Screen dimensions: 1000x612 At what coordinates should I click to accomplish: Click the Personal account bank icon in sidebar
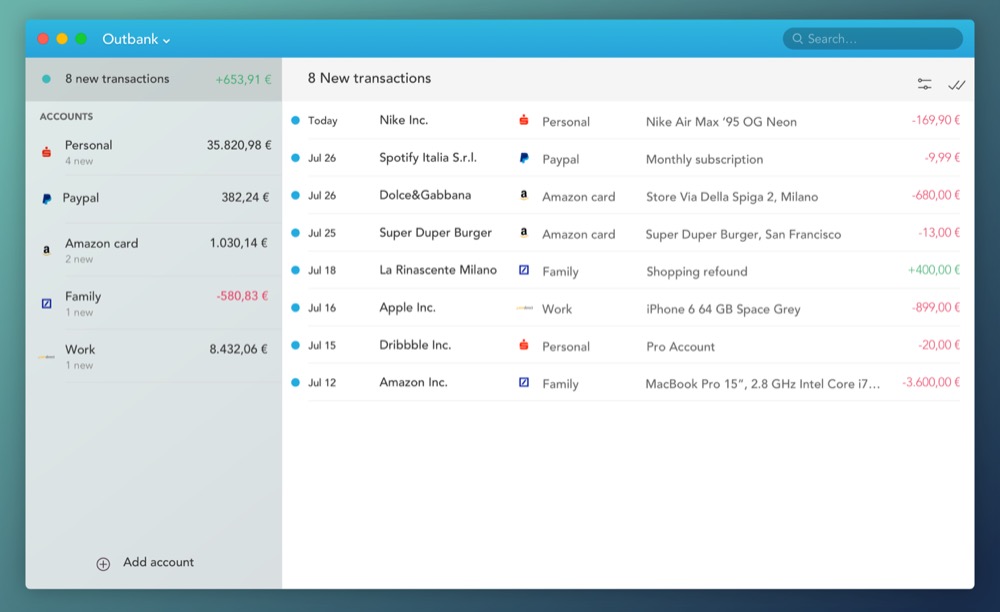point(47,152)
